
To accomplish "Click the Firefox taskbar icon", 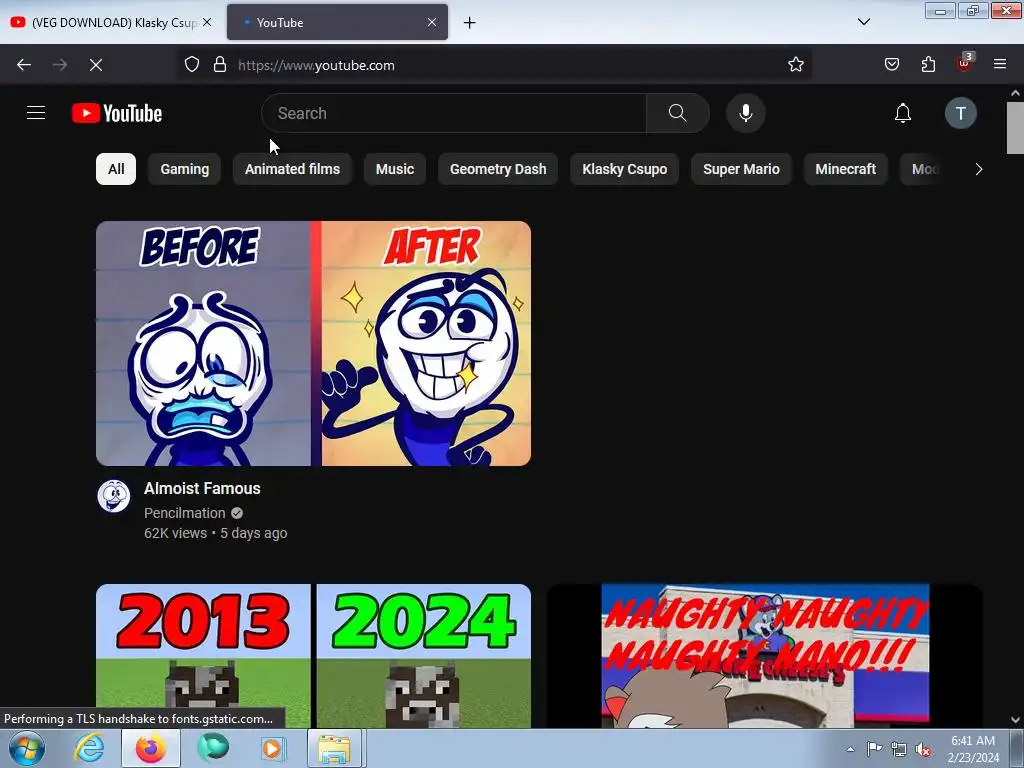I will [x=151, y=749].
